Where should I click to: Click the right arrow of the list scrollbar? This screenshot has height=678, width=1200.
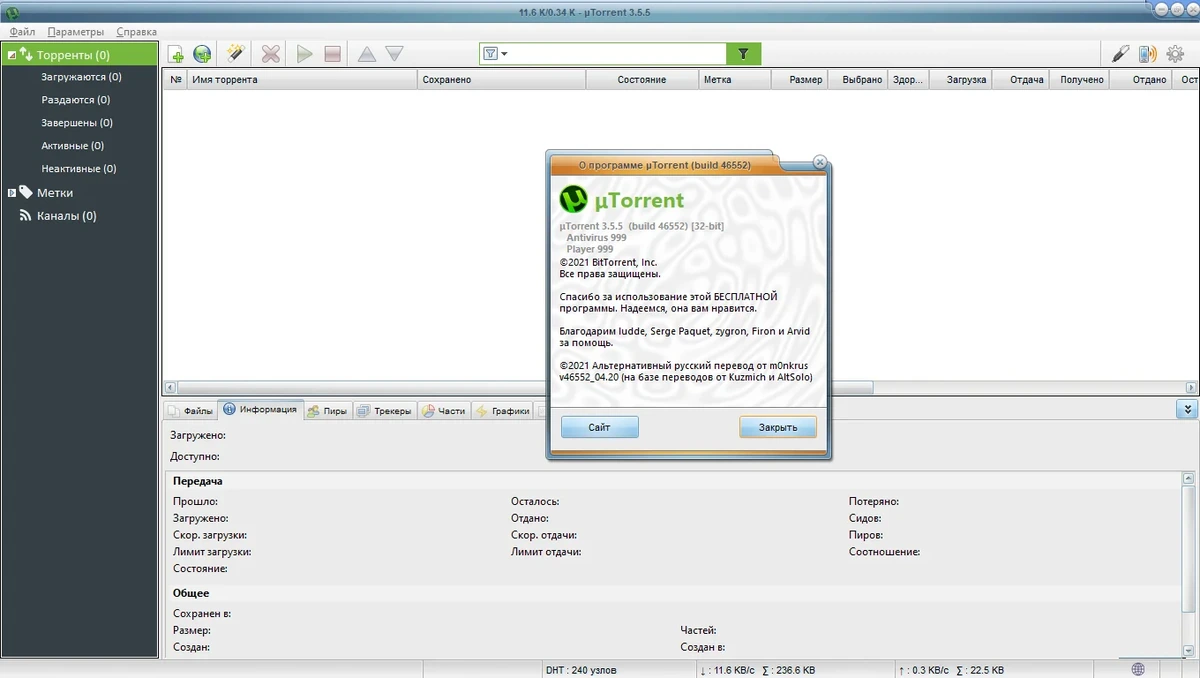1190,387
